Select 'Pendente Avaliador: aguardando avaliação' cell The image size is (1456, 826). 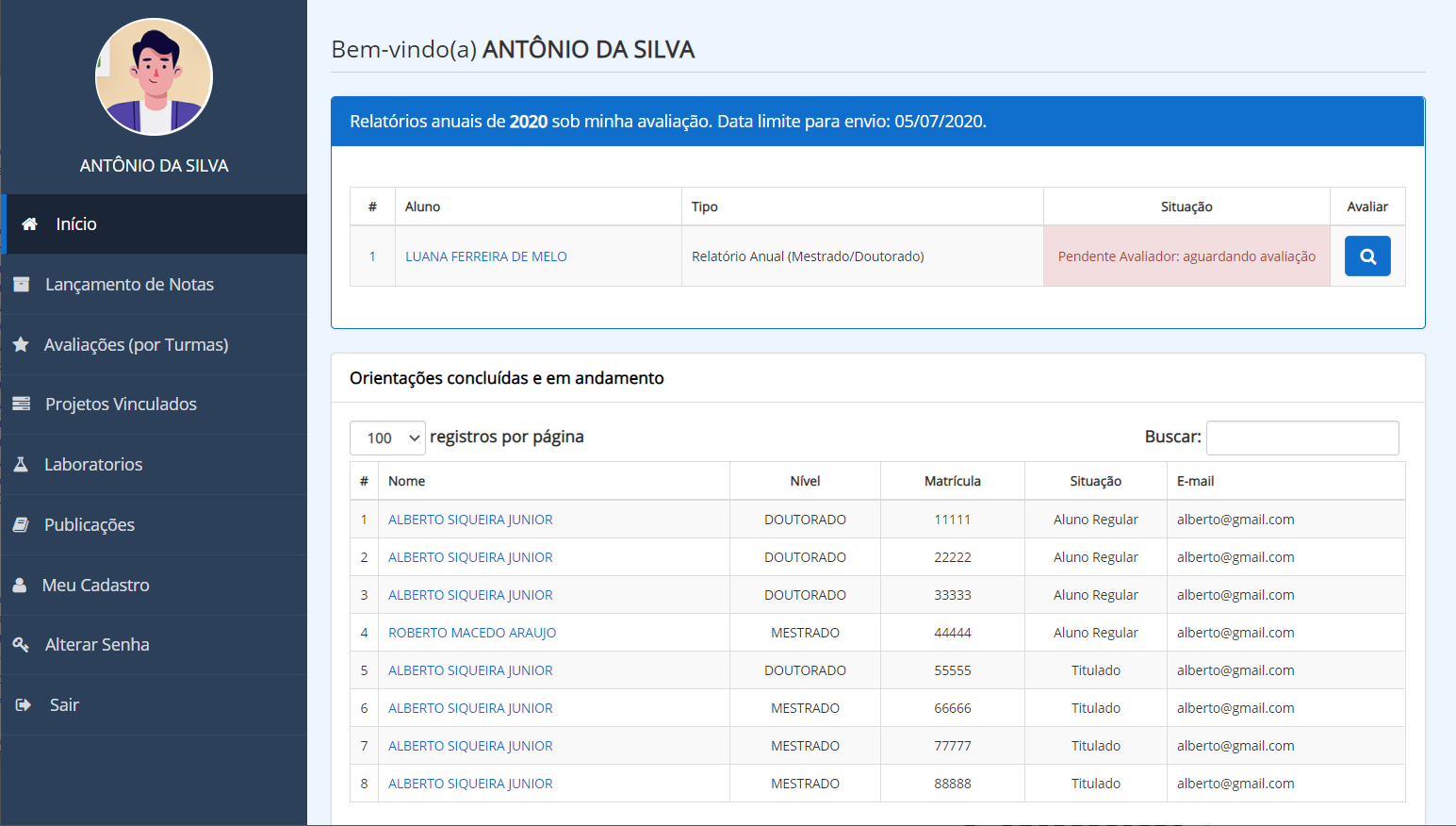click(1186, 256)
